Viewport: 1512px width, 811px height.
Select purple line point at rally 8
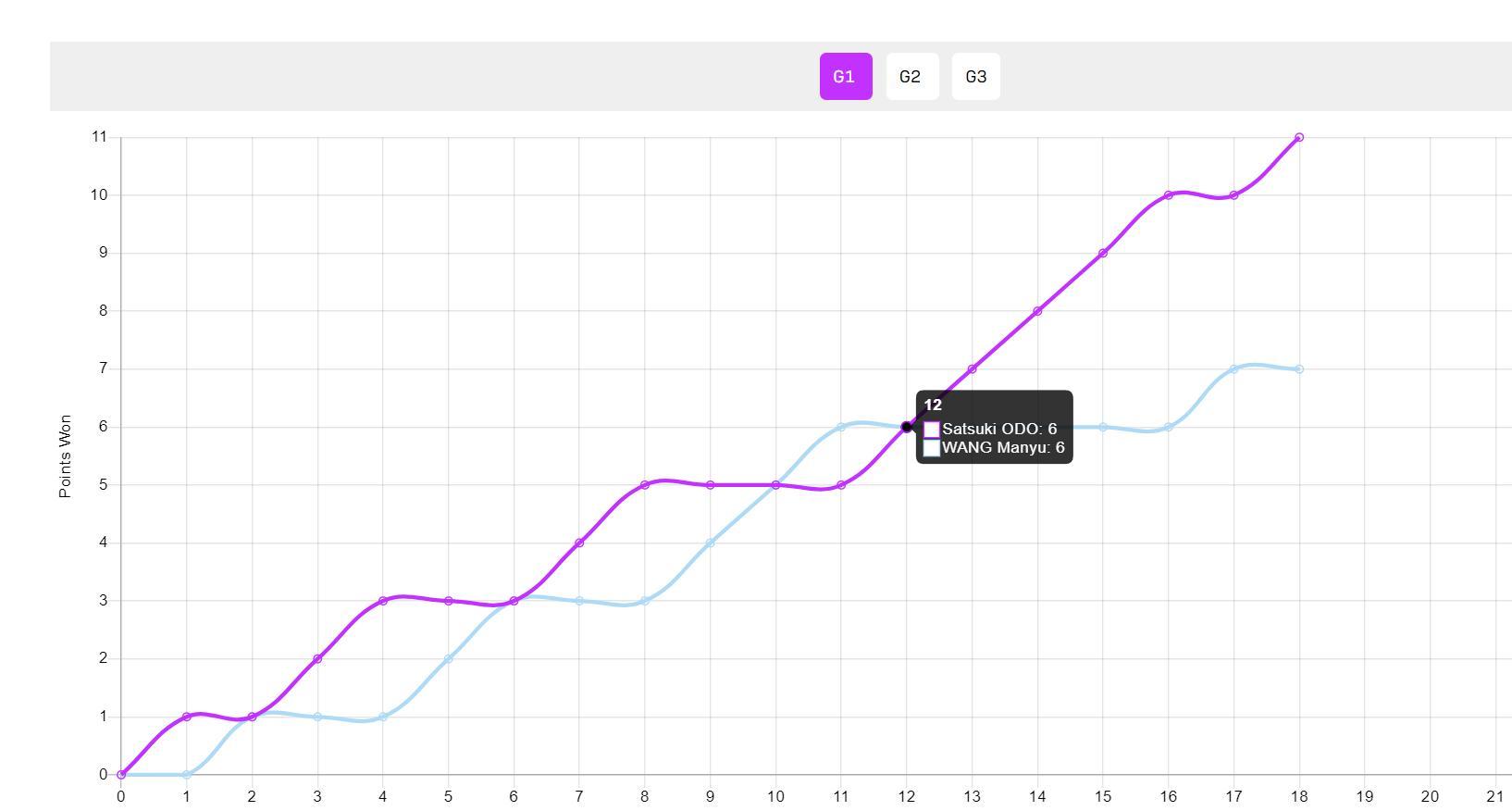645,485
